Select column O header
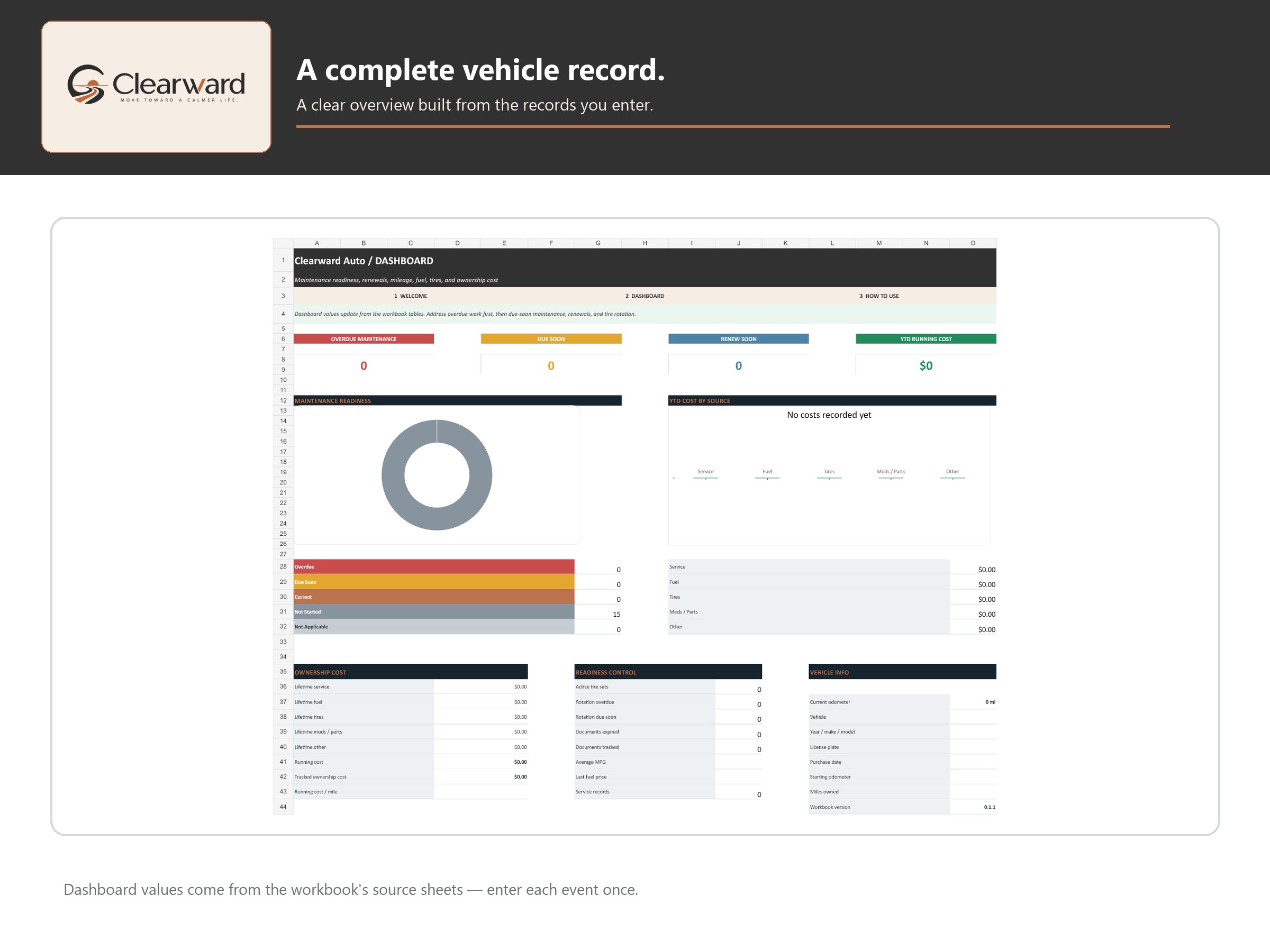The image size is (1270, 952). click(973, 243)
